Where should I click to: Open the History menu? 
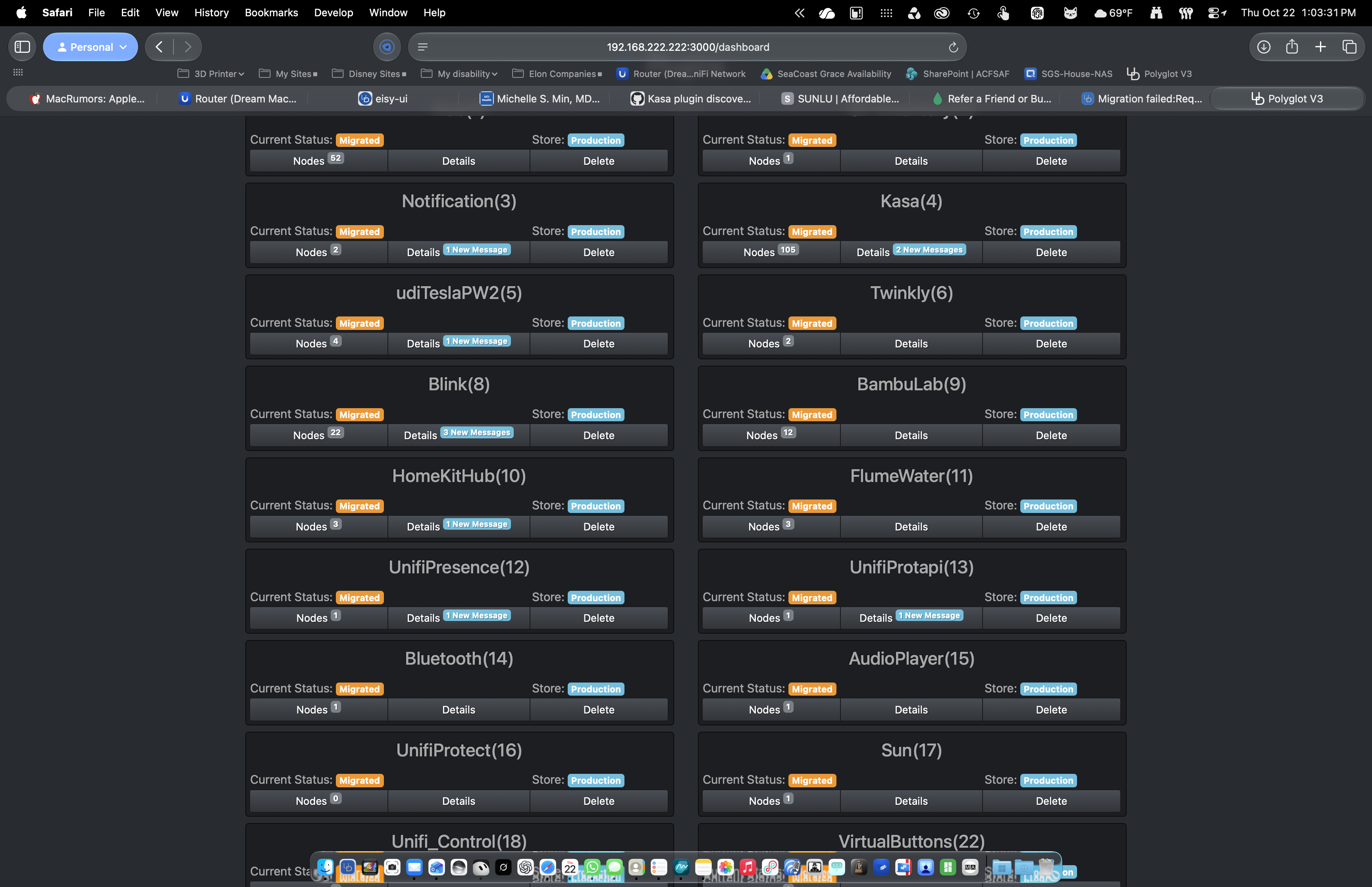211,13
